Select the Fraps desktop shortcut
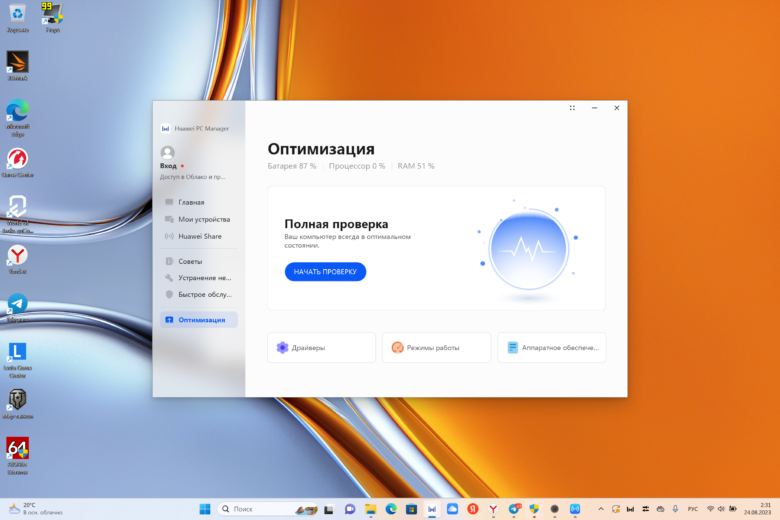This screenshot has height=520, width=780. [53, 17]
